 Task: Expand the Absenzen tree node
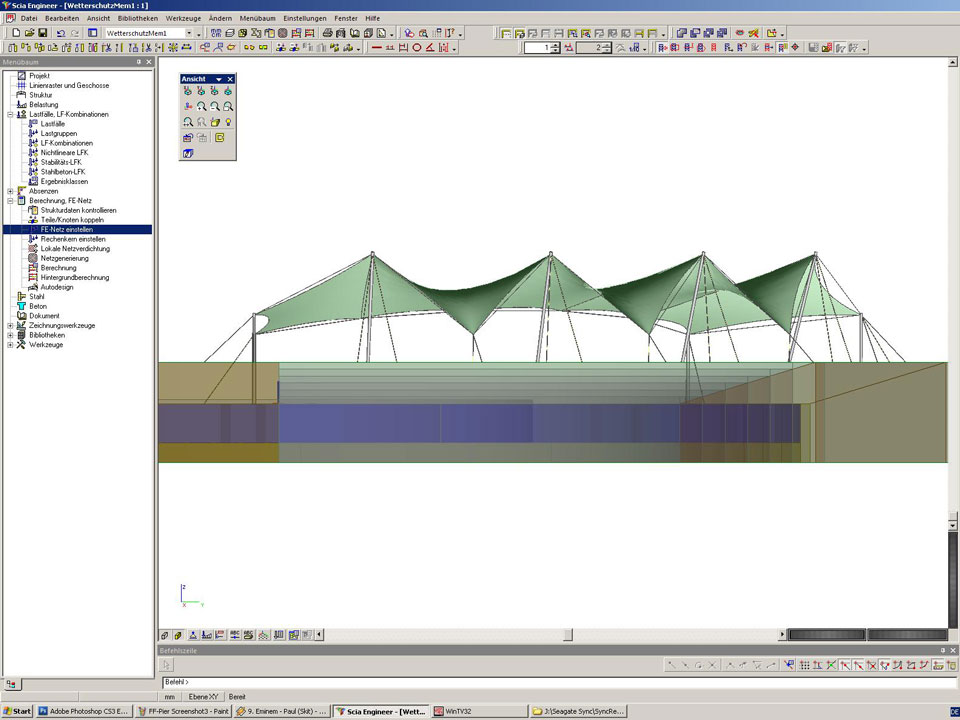[10, 191]
